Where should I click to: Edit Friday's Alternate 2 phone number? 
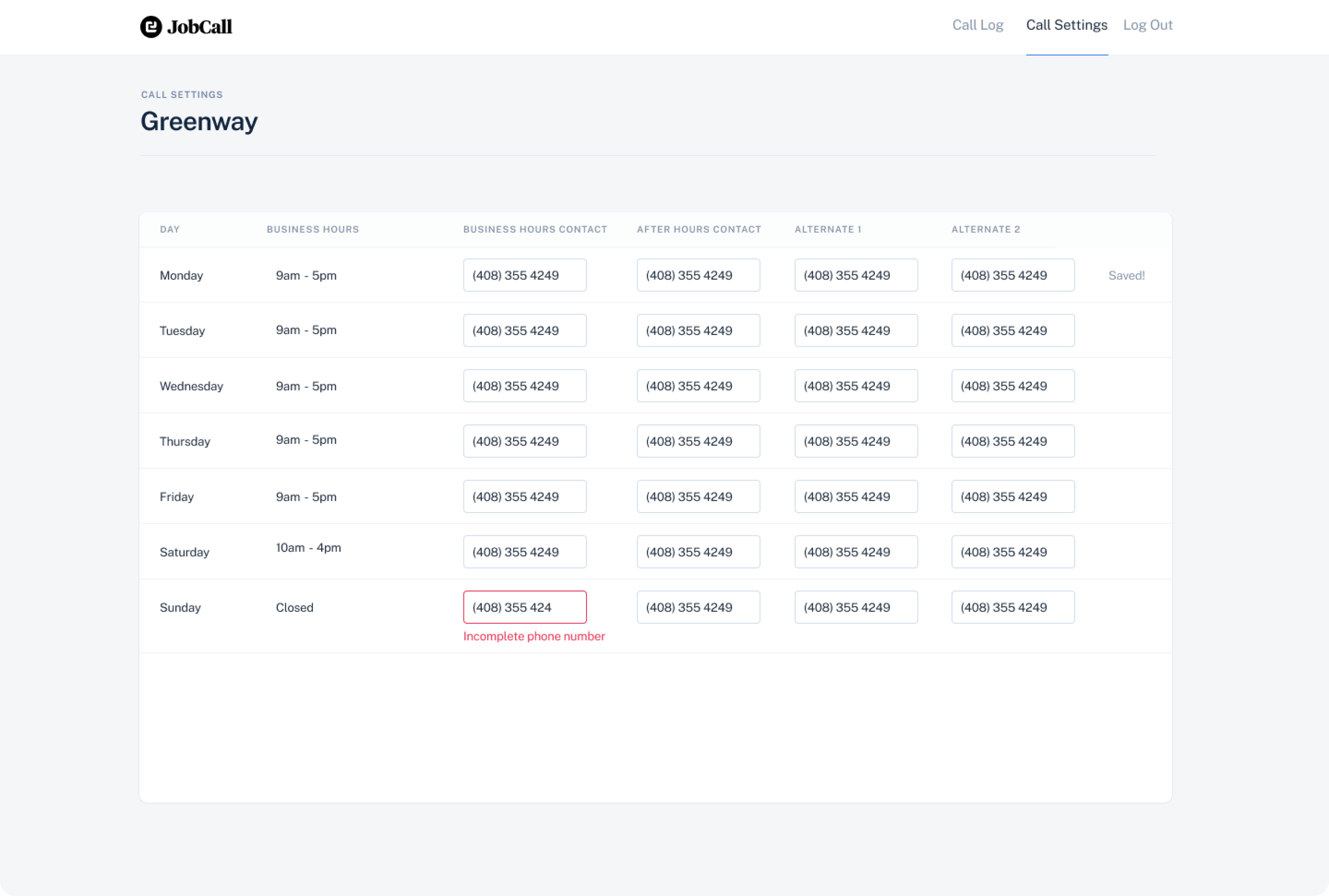point(1013,497)
